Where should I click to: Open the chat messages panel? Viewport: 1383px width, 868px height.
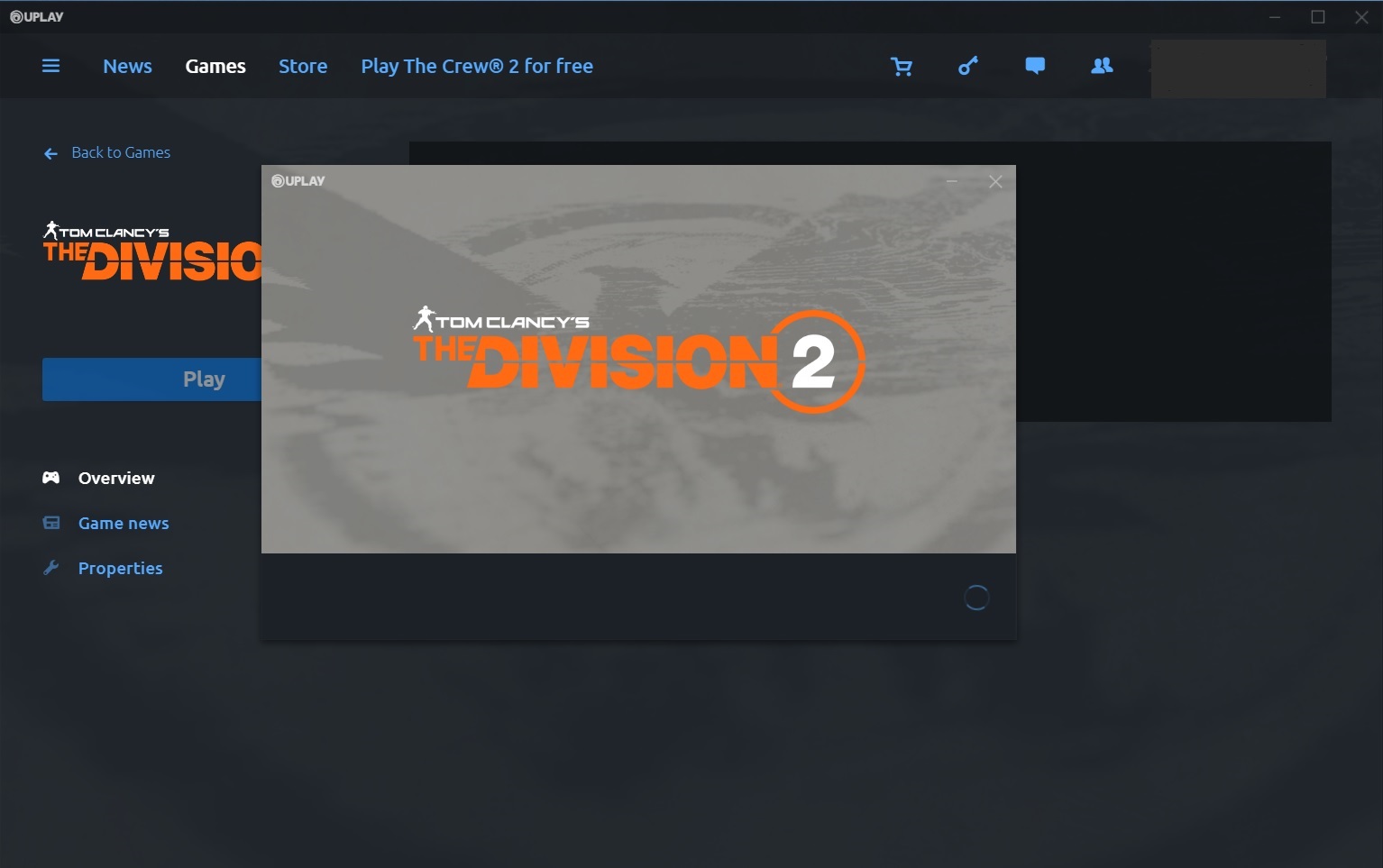1034,66
